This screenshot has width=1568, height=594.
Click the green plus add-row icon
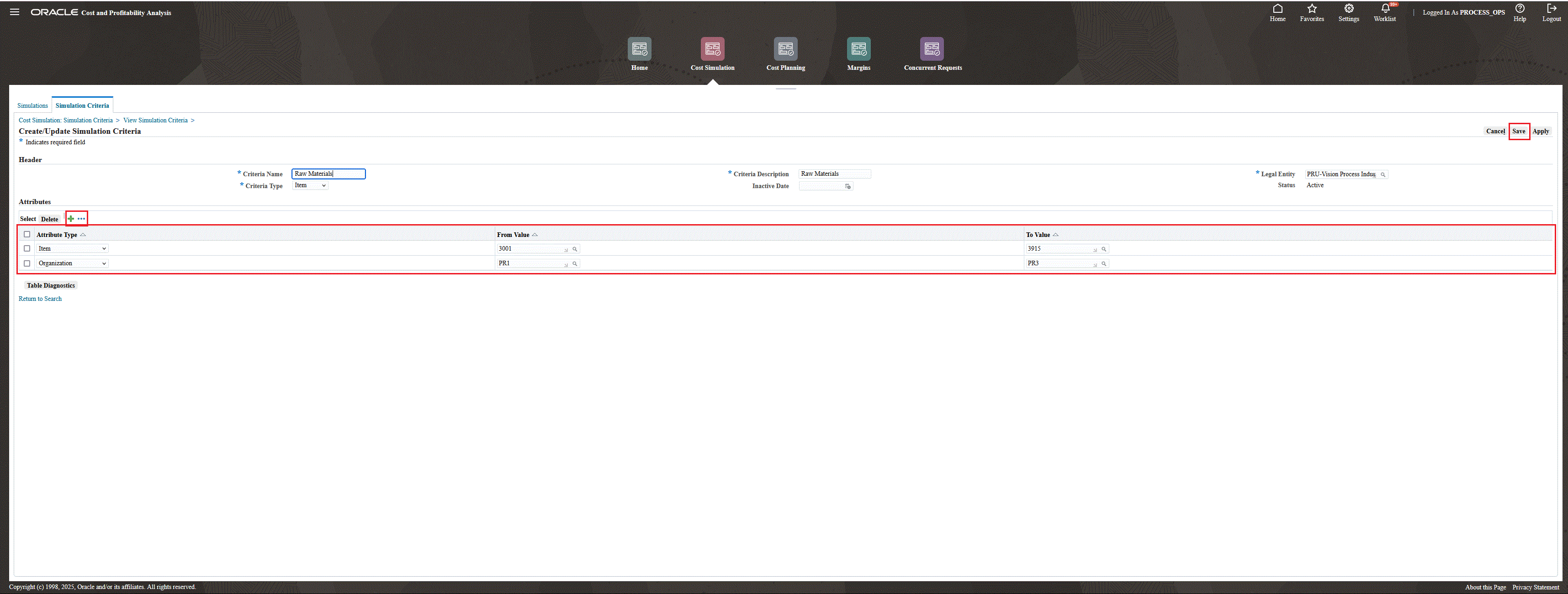tap(71, 219)
